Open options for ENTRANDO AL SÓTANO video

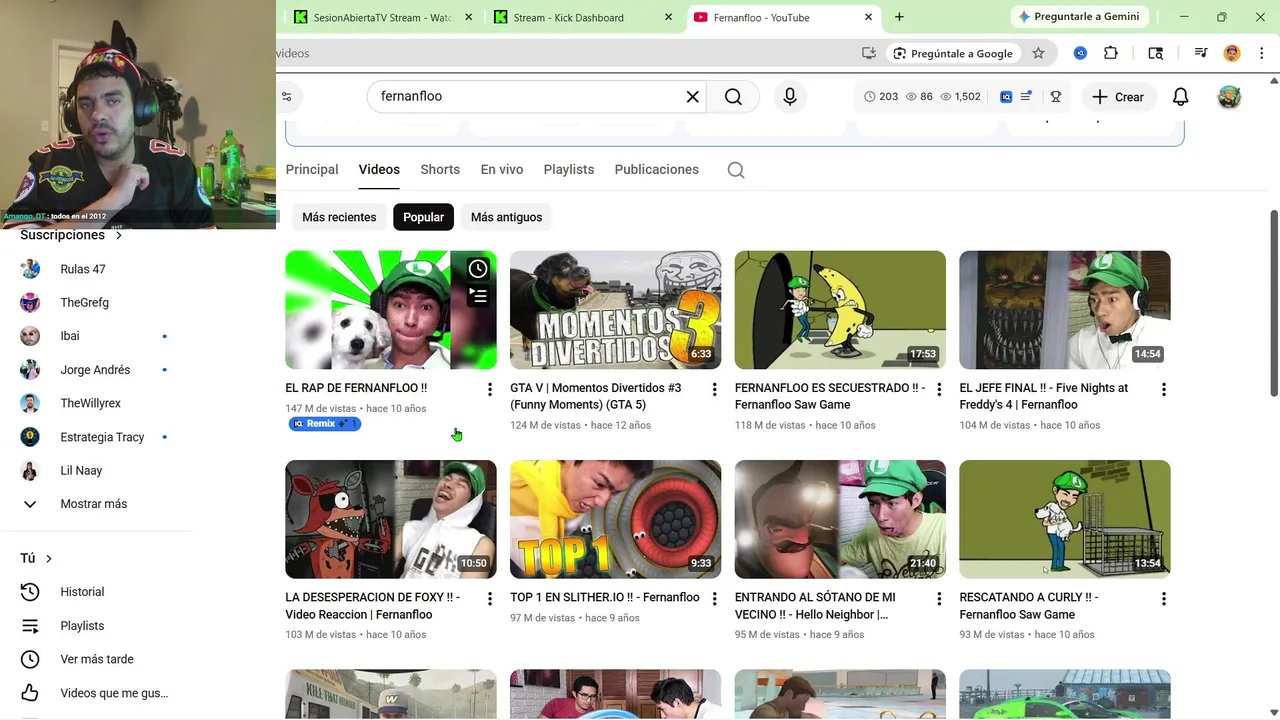point(939,599)
